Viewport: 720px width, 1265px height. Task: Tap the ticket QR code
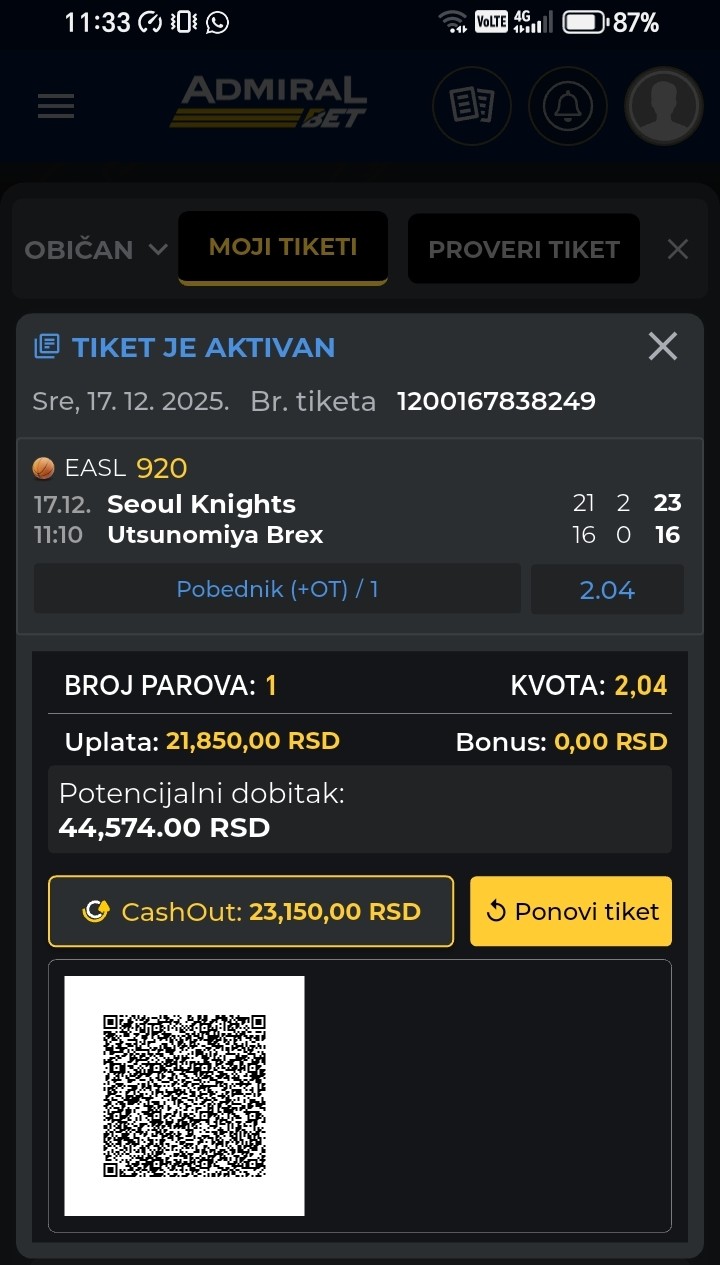[184, 1096]
